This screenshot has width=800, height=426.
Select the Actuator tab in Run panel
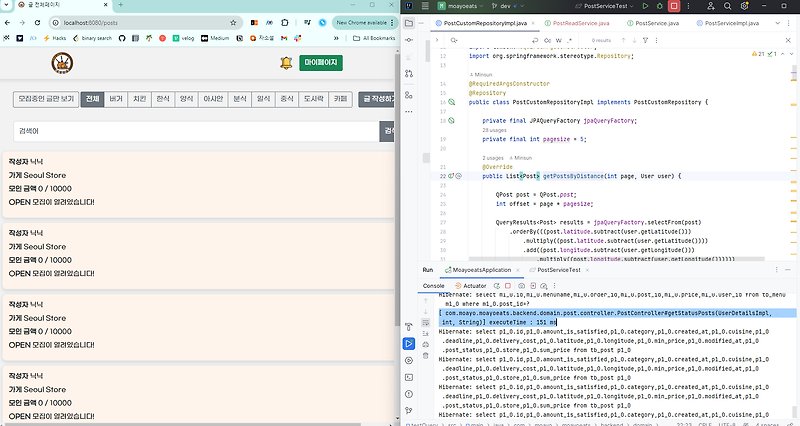click(x=470, y=286)
